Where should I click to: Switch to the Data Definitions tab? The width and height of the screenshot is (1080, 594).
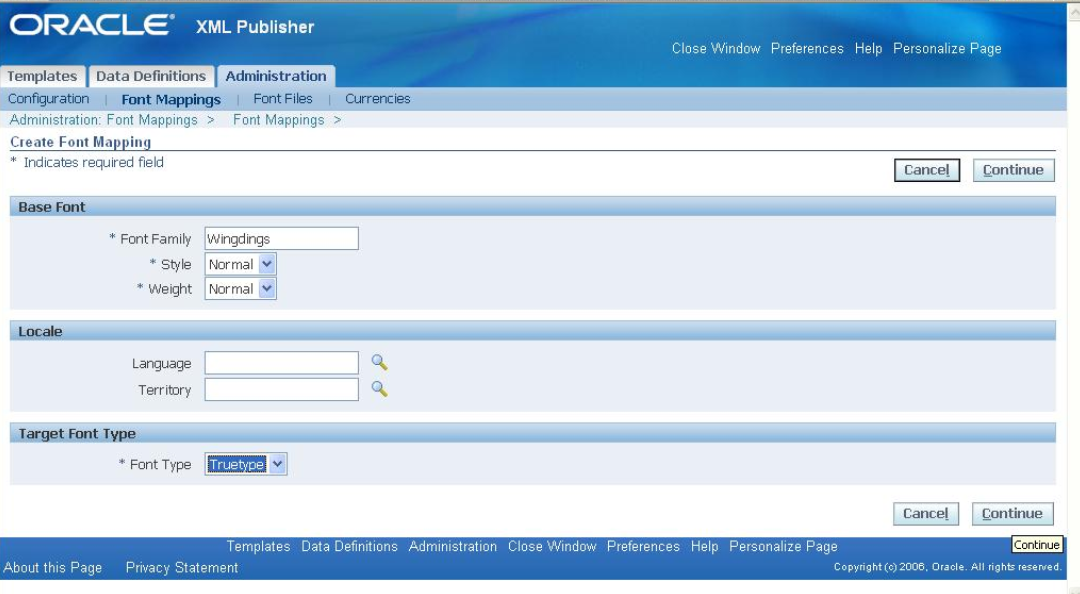151,76
